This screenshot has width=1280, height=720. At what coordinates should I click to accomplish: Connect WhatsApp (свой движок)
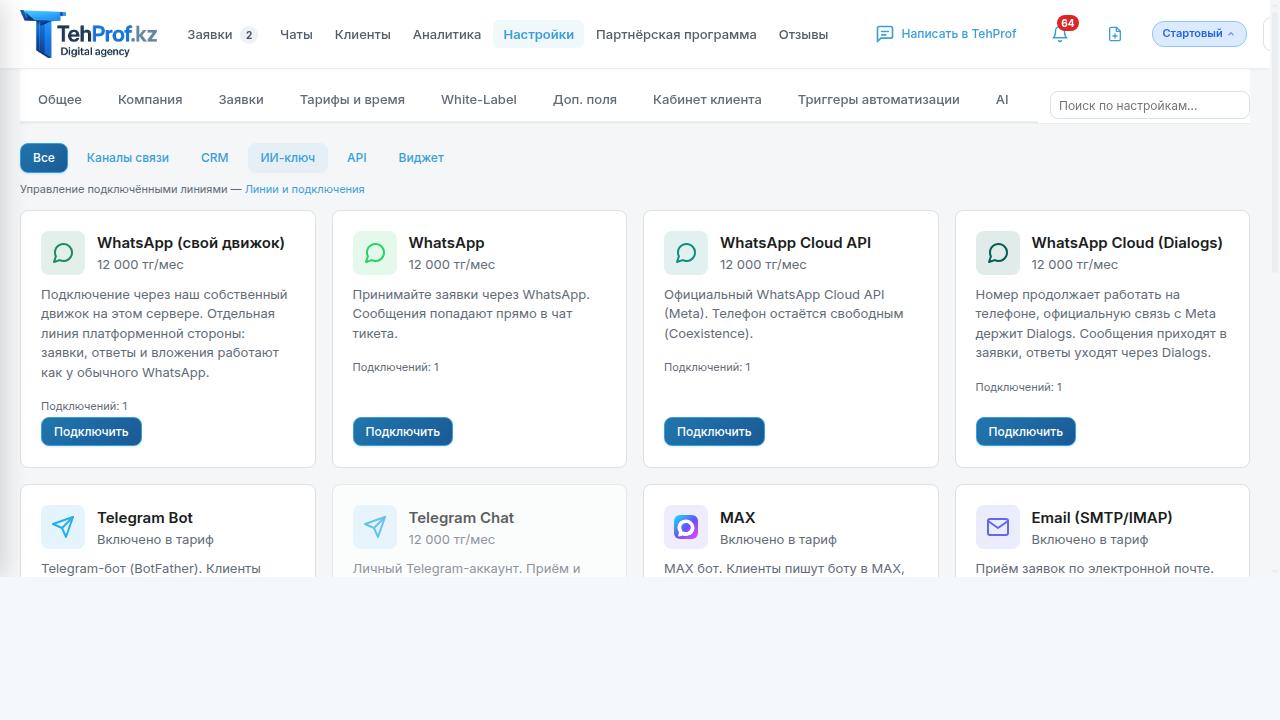pyautogui.click(x=91, y=432)
